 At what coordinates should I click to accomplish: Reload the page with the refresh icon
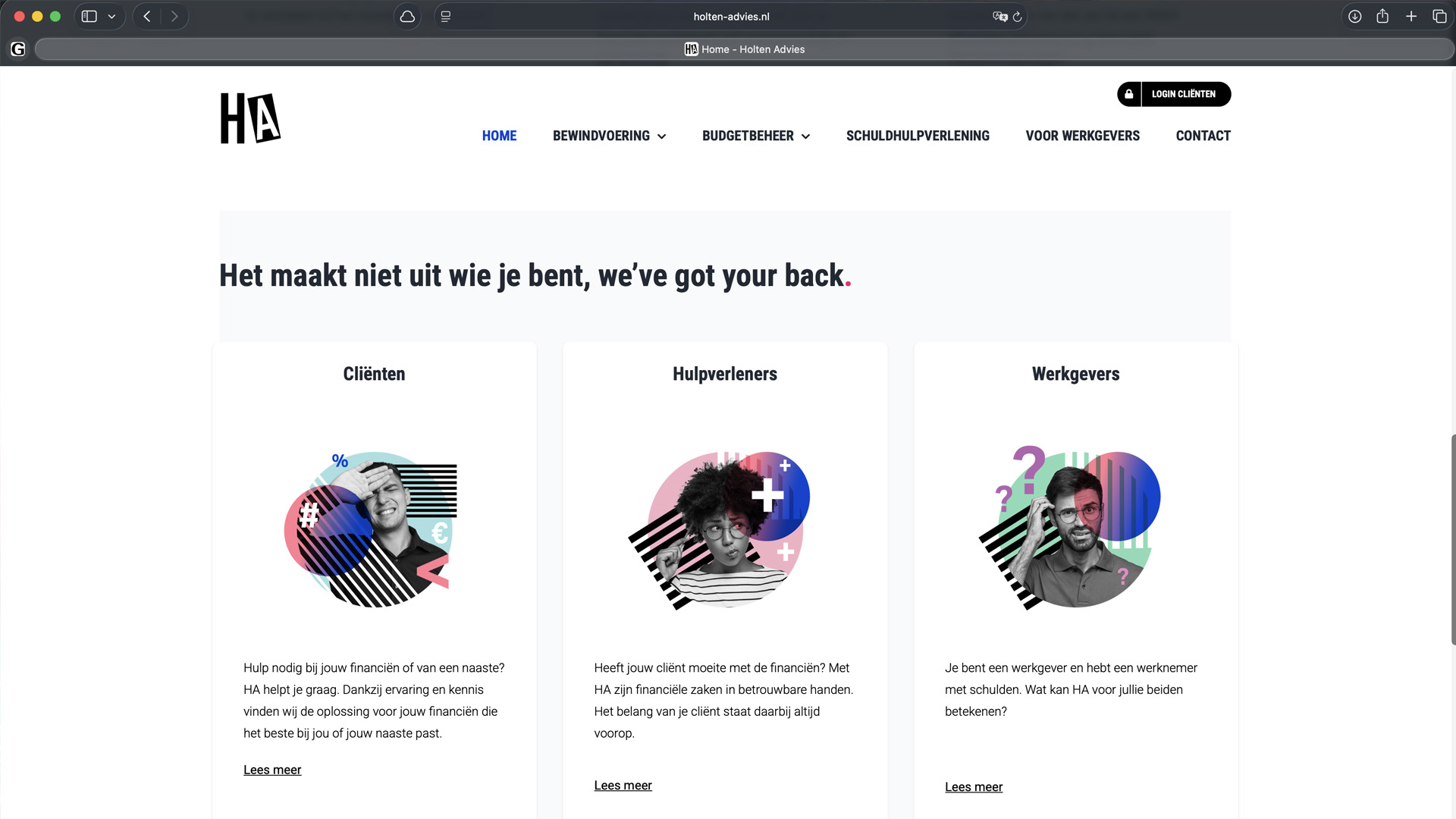point(1018,16)
